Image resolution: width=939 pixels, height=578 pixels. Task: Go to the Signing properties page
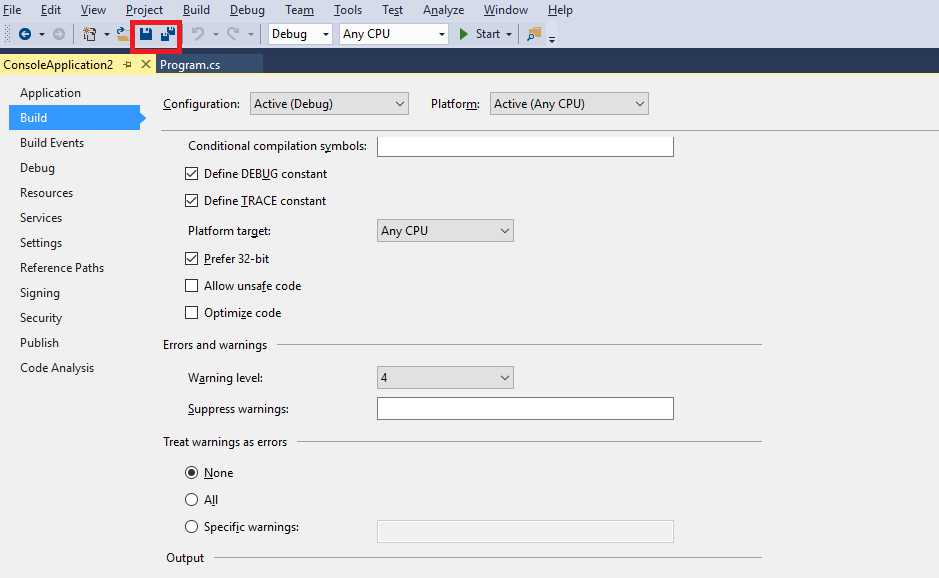(40, 293)
